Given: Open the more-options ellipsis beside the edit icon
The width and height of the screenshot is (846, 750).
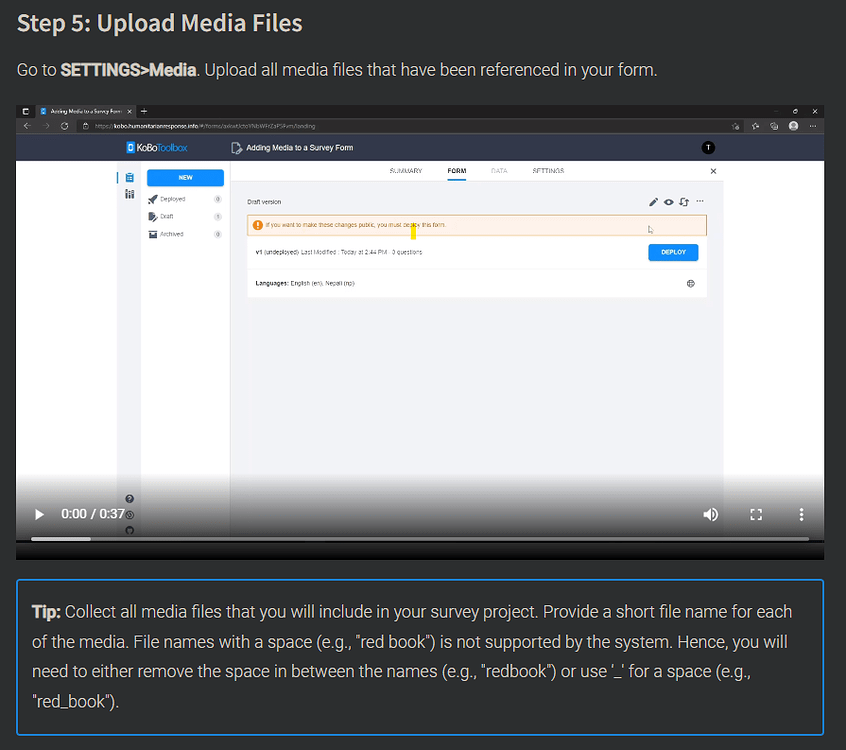Looking at the screenshot, I should point(699,202).
